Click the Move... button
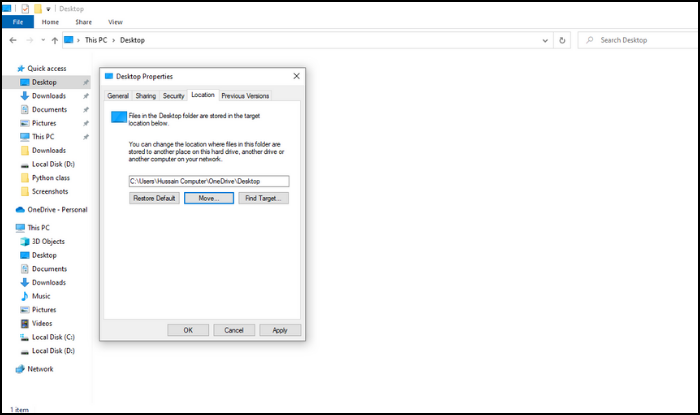The height and width of the screenshot is (415, 700). pos(209,198)
